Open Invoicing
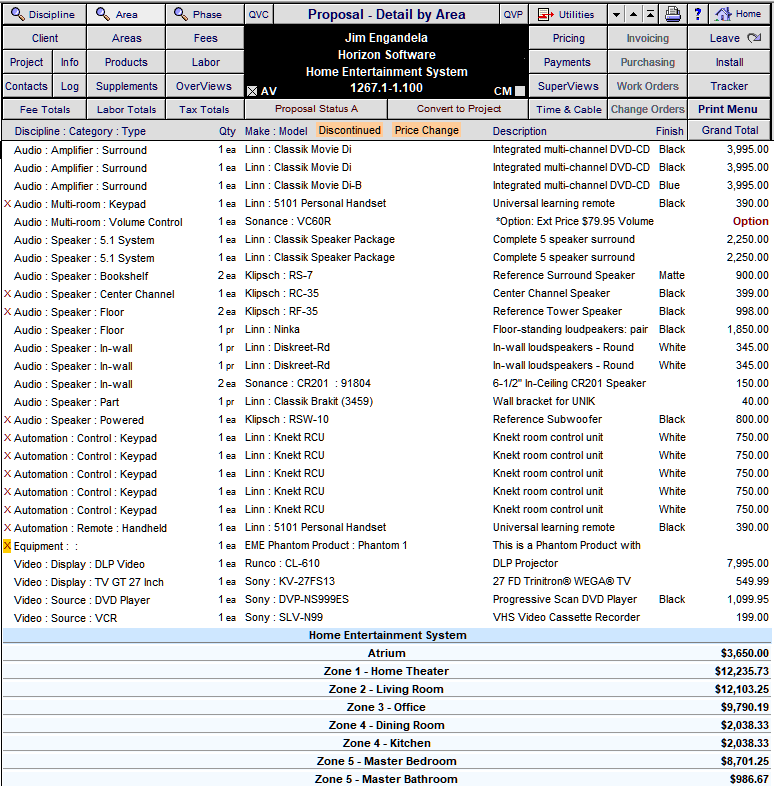The image size is (774, 786). (x=648, y=38)
